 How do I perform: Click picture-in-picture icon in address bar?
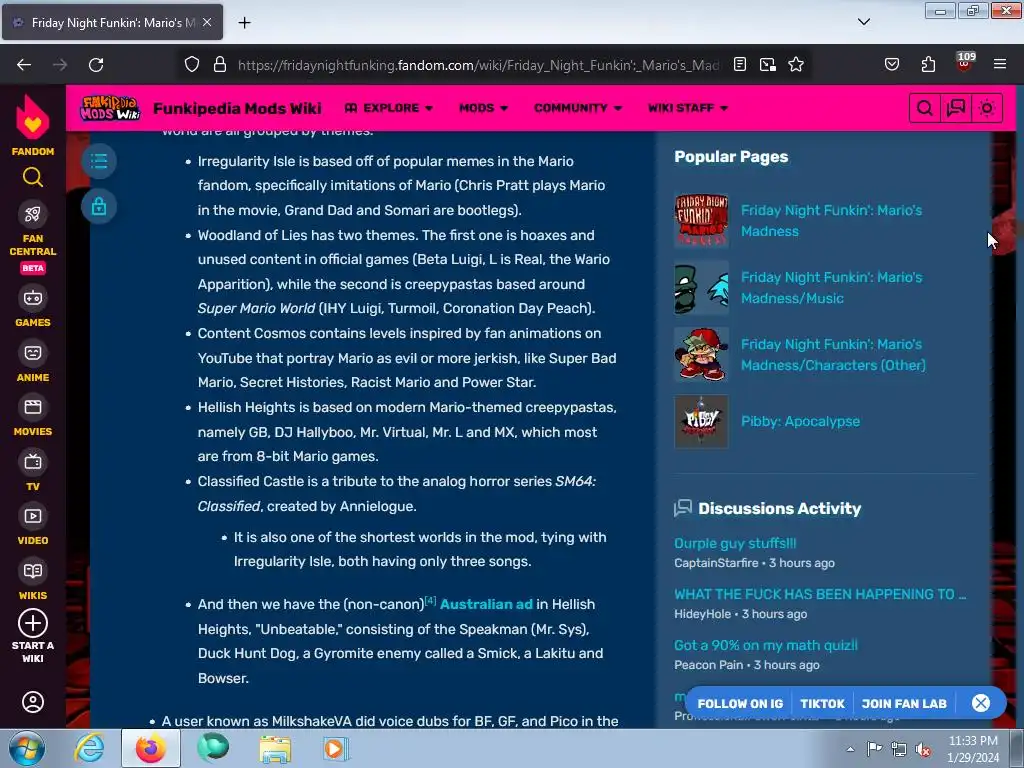pyautogui.click(x=768, y=65)
